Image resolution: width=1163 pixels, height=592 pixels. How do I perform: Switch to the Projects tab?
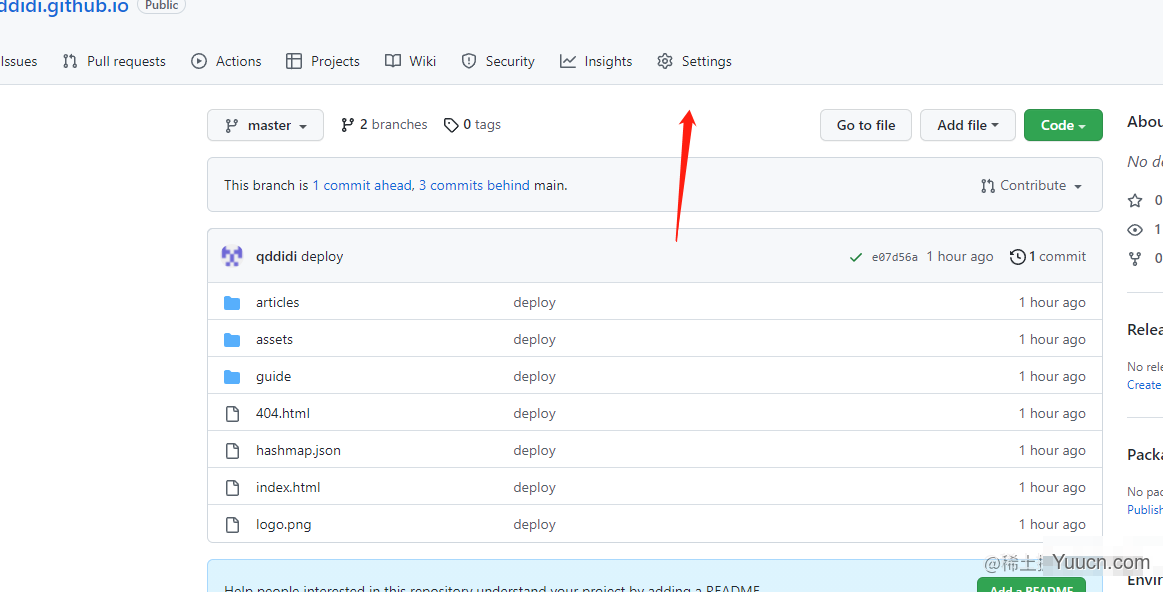click(x=323, y=62)
